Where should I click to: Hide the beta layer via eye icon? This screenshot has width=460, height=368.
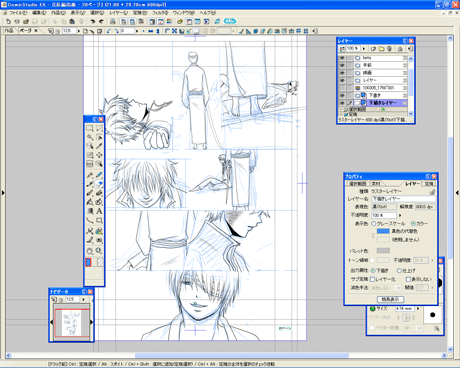[342, 58]
